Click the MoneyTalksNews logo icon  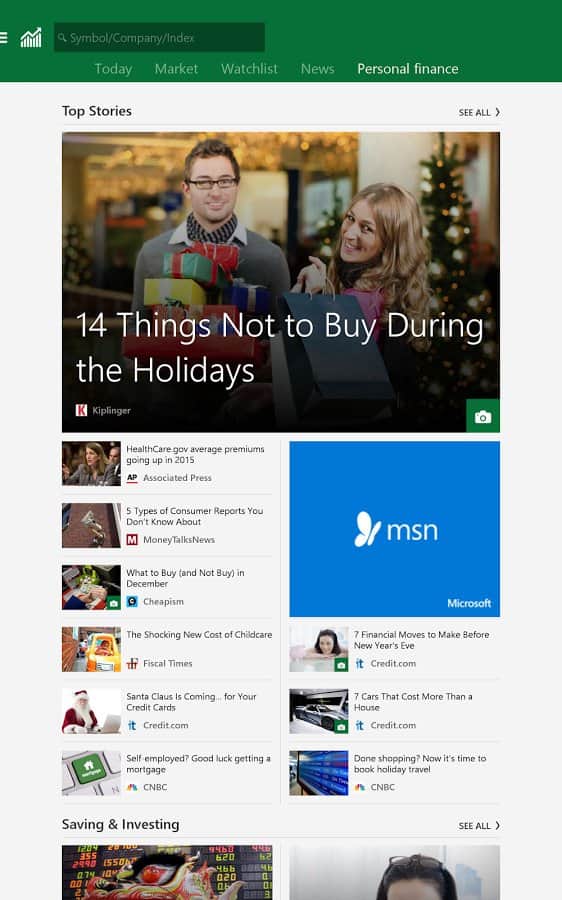click(132, 540)
